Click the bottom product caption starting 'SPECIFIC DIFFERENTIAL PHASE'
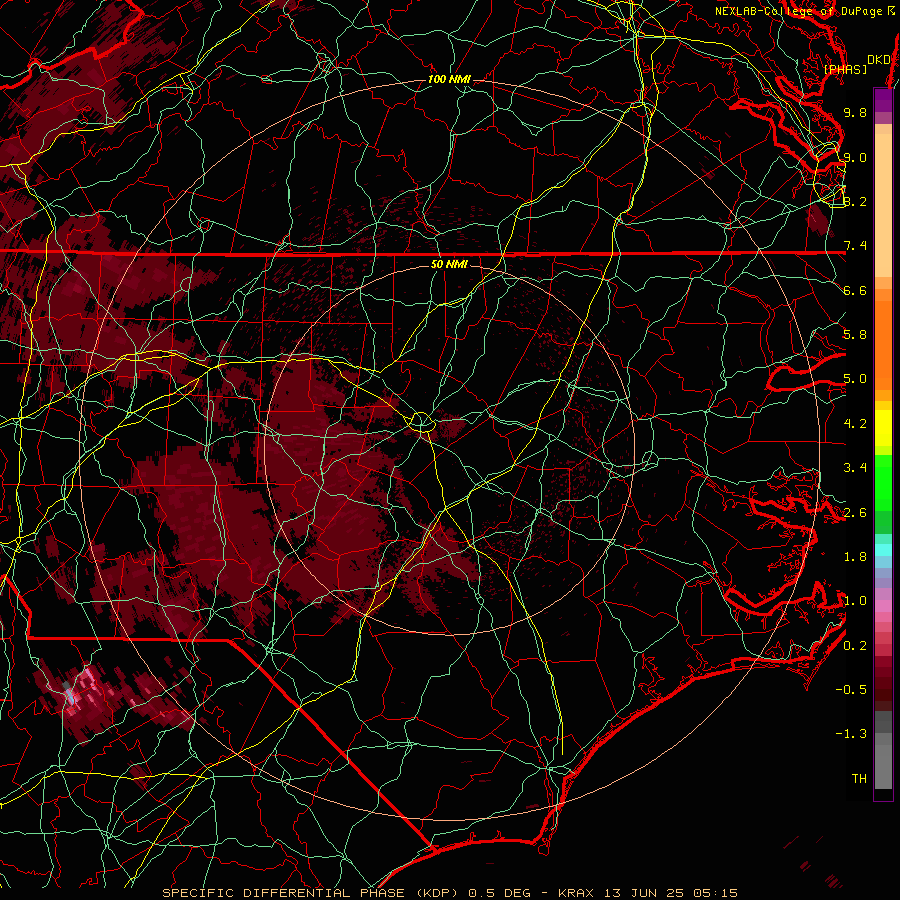This screenshot has width=900, height=900. pyautogui.click(x=449, y=893)
